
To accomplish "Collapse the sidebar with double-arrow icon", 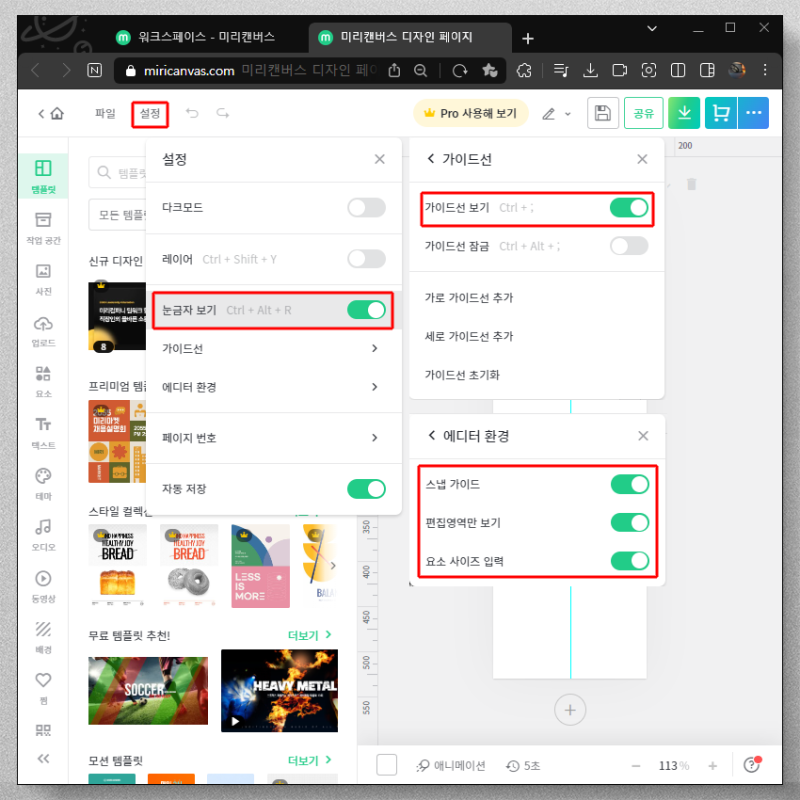I will 43,758.
